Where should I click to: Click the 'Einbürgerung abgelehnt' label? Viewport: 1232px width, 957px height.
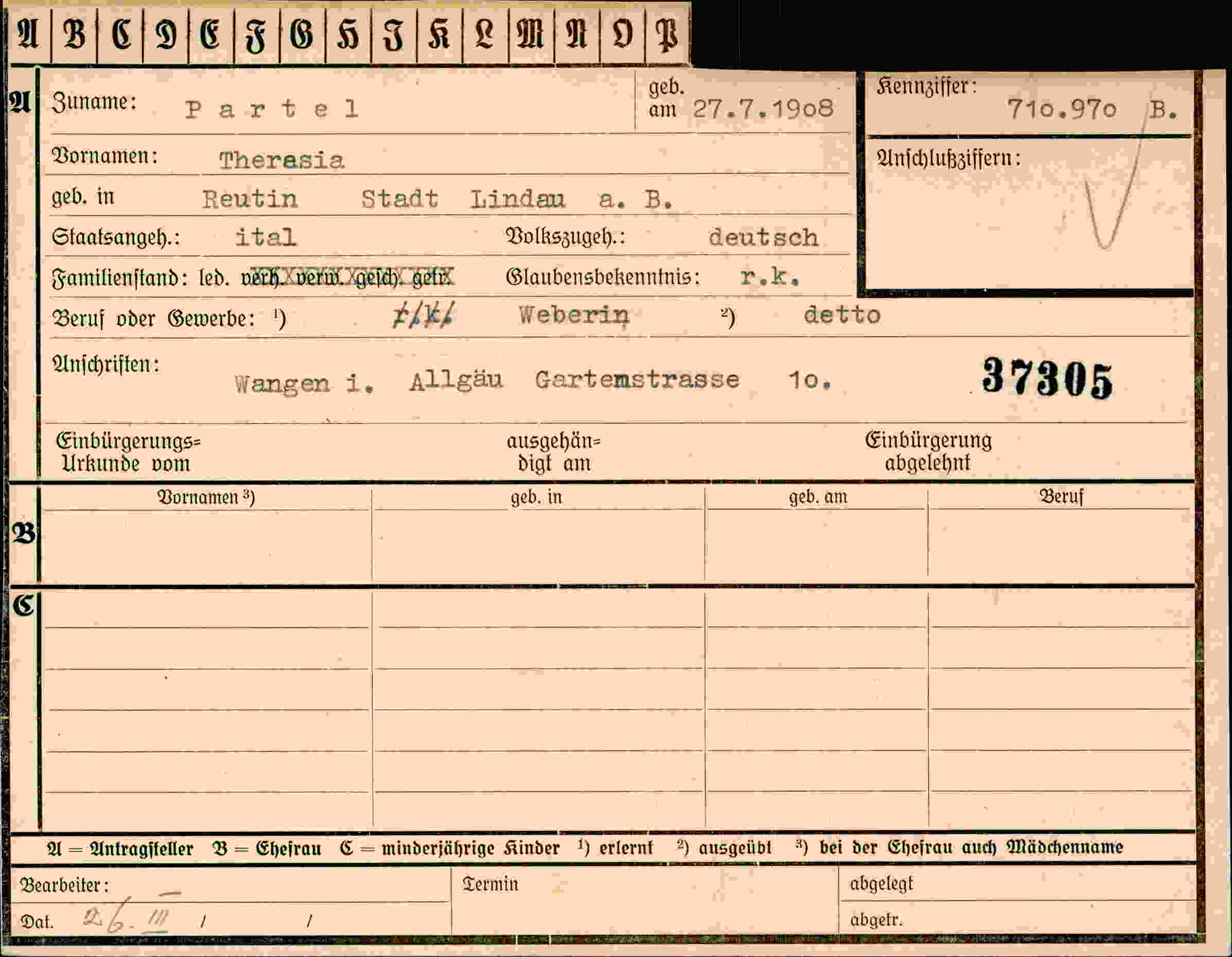click(928, 451)
